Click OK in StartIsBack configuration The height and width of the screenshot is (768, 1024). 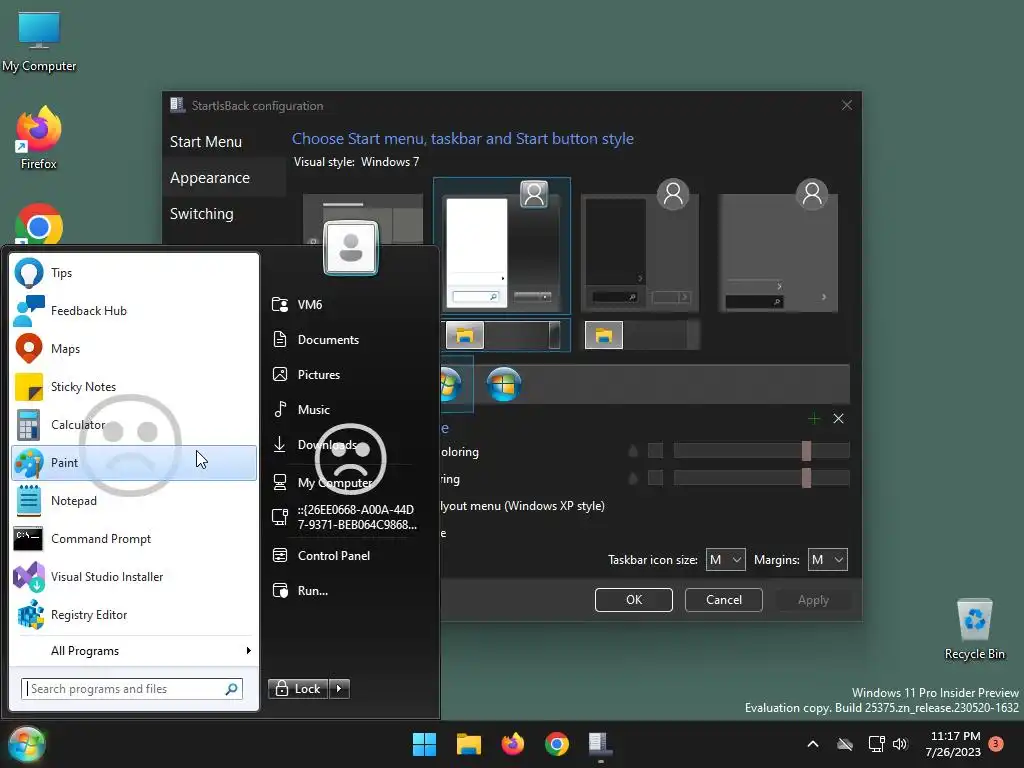[x=633, y=600]
